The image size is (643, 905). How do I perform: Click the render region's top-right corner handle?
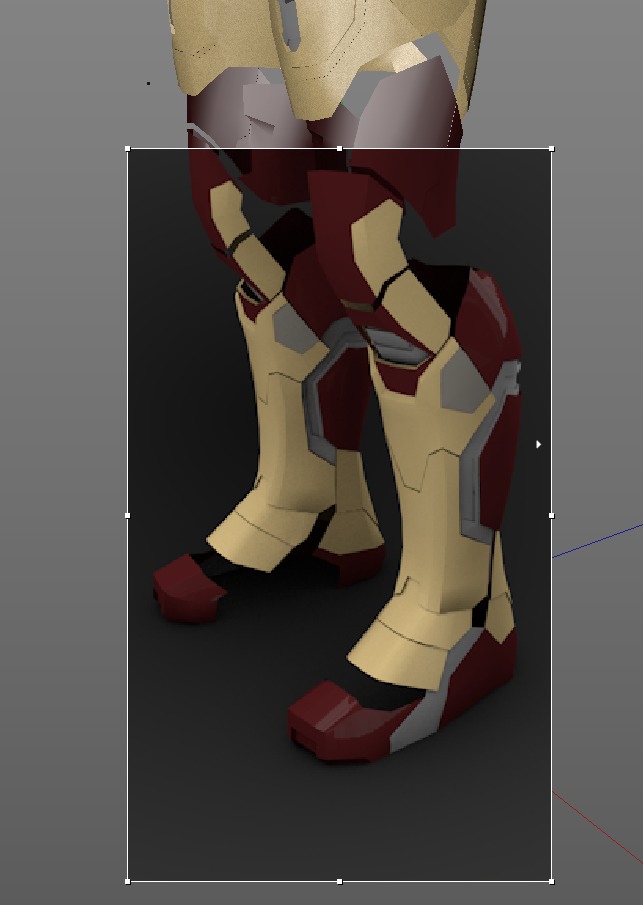coord(552,149)
